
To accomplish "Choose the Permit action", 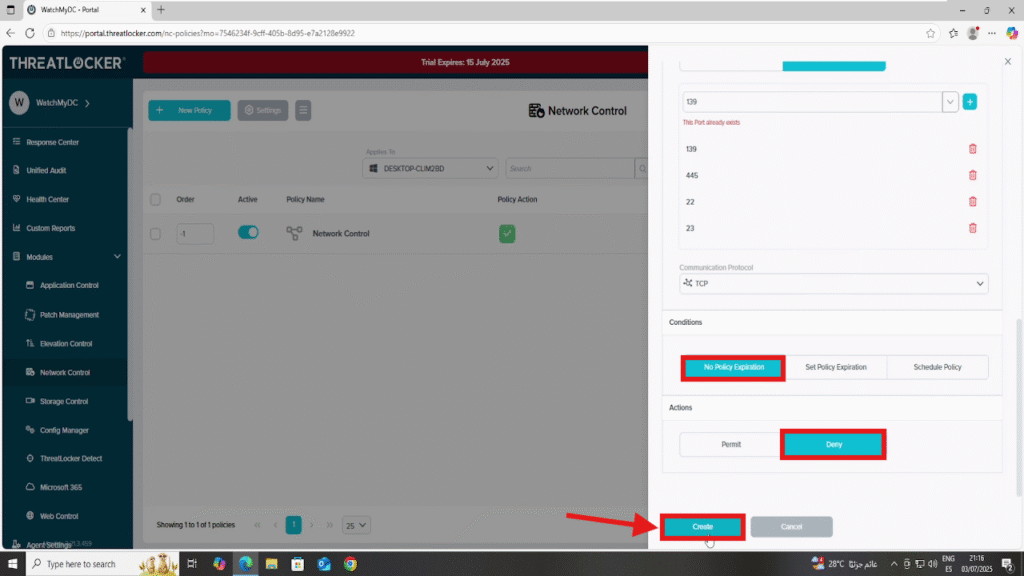I will pos(731,444).
